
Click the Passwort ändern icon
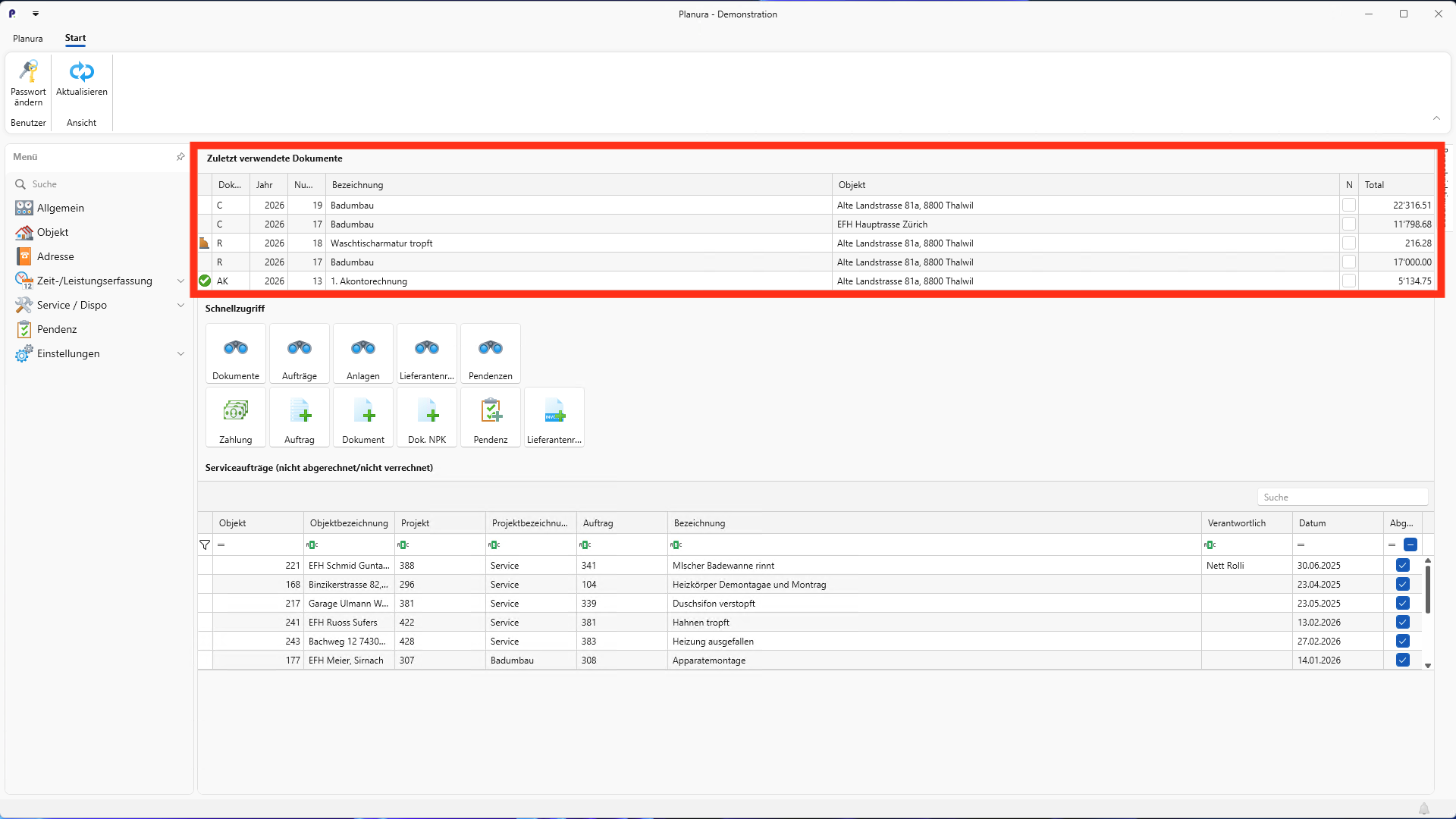coord(28,72)
